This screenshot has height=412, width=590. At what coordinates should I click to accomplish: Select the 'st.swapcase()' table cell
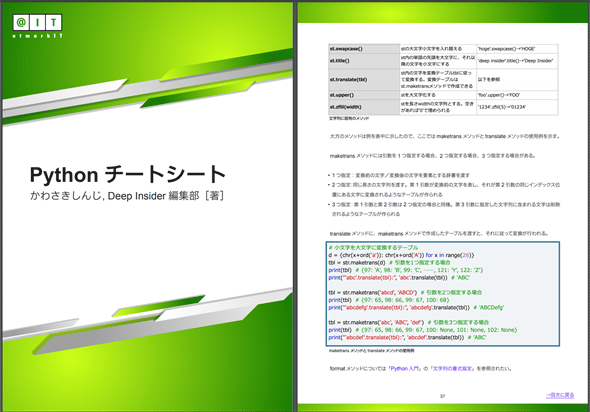pyautogui.click(x=364, y=49)
